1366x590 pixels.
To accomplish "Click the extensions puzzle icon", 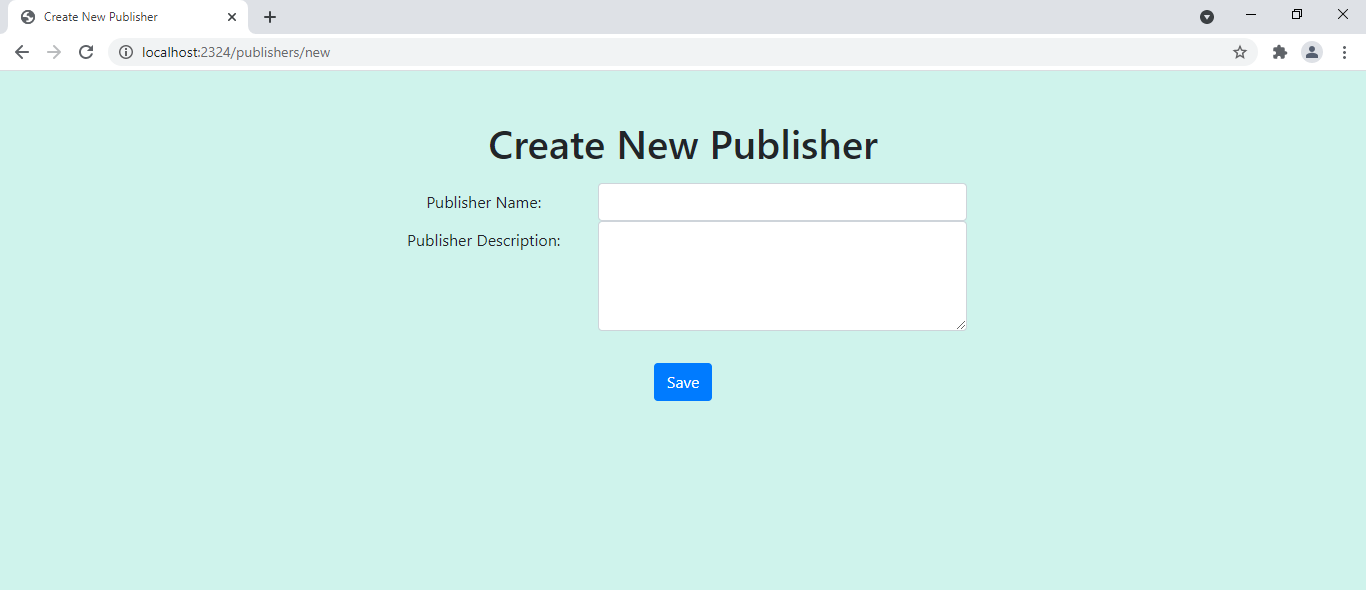I will [x=1280, y=52].
